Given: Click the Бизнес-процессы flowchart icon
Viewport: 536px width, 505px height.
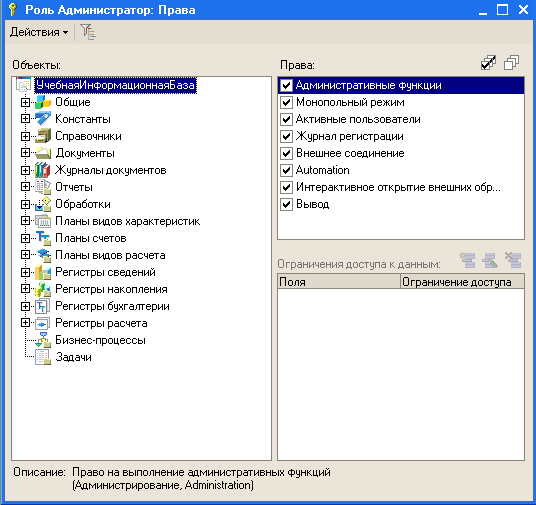Looking at the screenshot, I should coord(43,340).
